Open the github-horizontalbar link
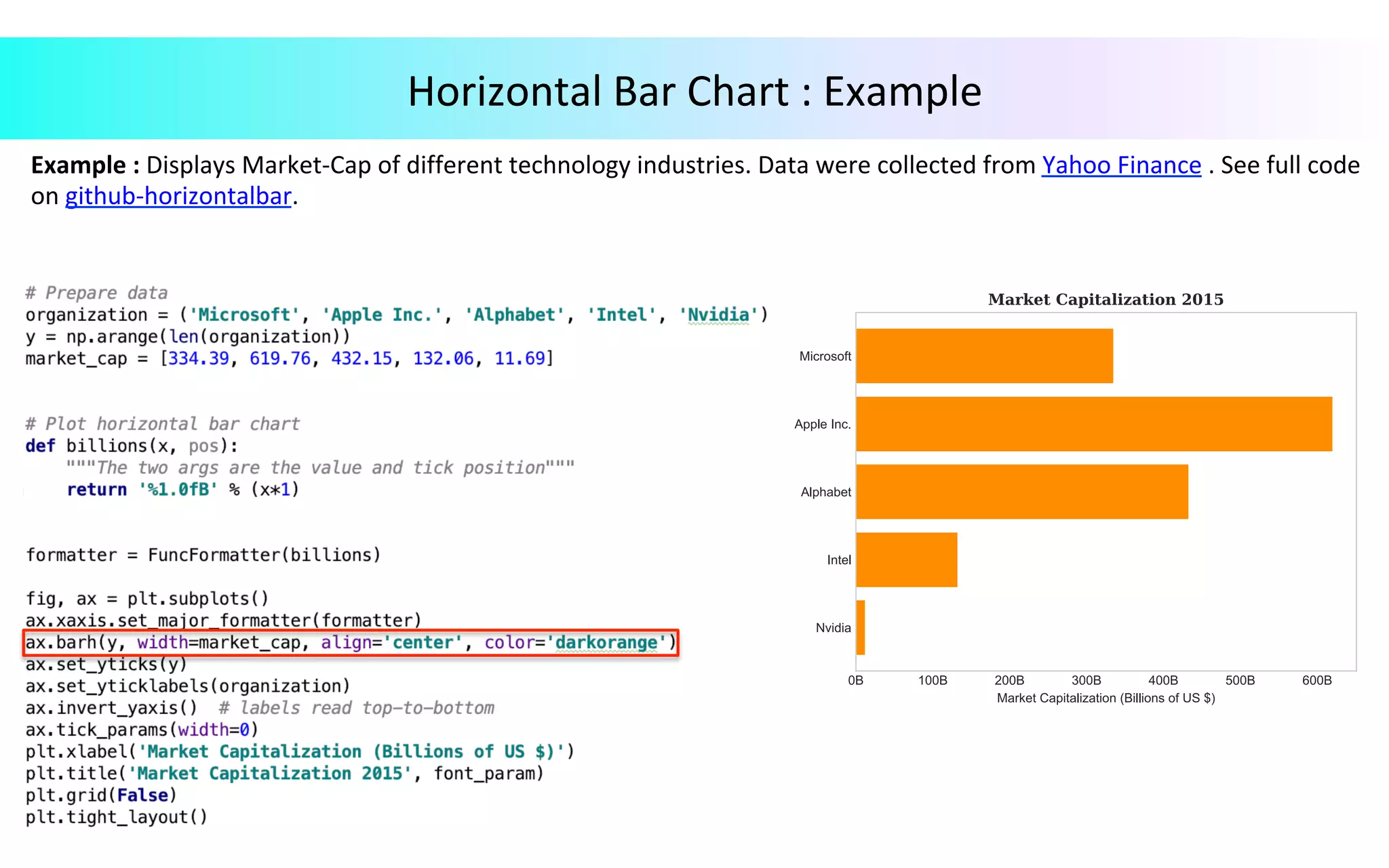Image resolution: width=1389 pixels, height=868 pixels. coord(178,196)
